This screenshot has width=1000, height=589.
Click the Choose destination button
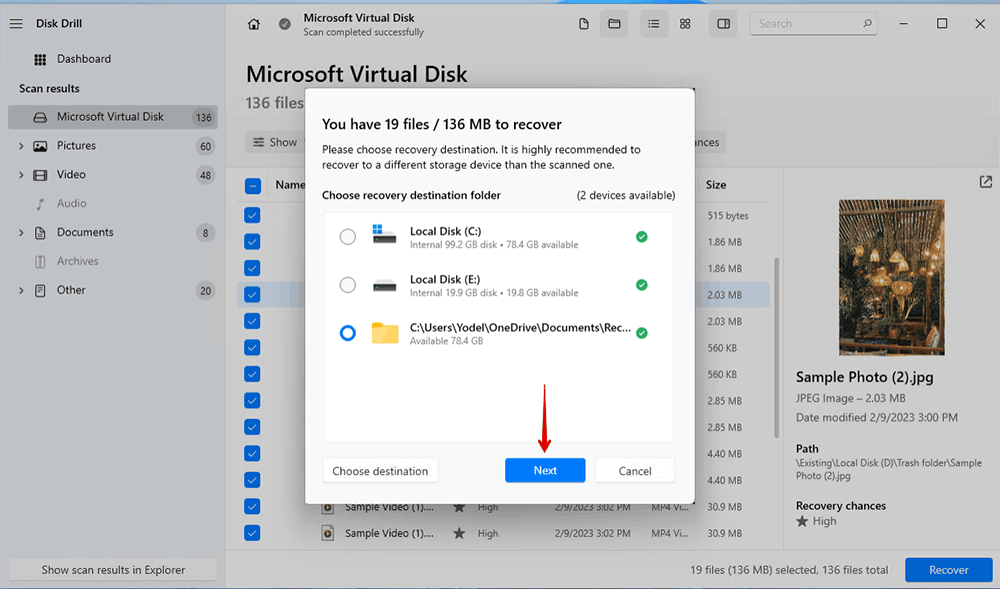click(380, 471)
